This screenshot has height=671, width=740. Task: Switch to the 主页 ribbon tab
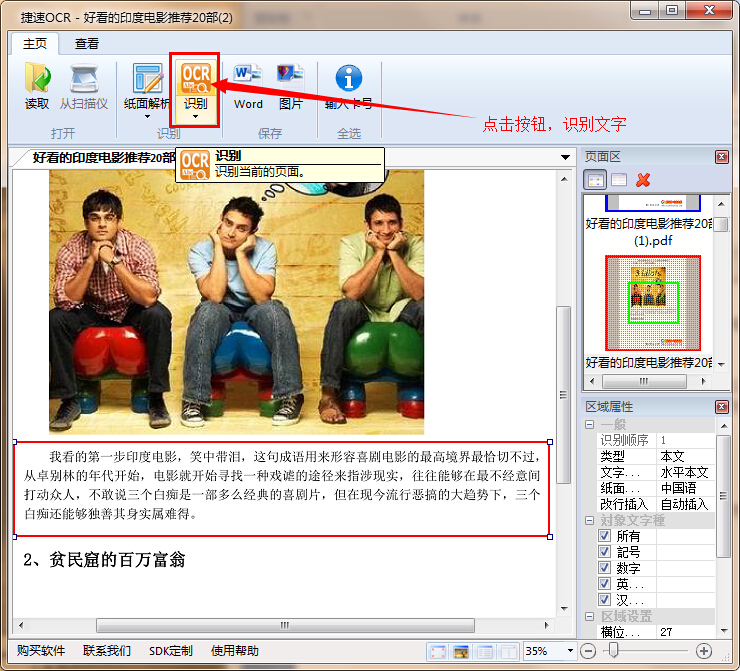click(35, 44)
